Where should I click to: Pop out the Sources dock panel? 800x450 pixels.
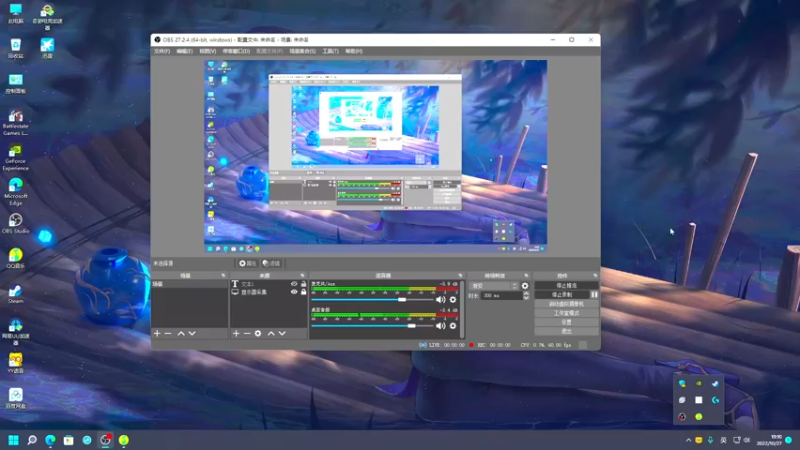(303, 276)
